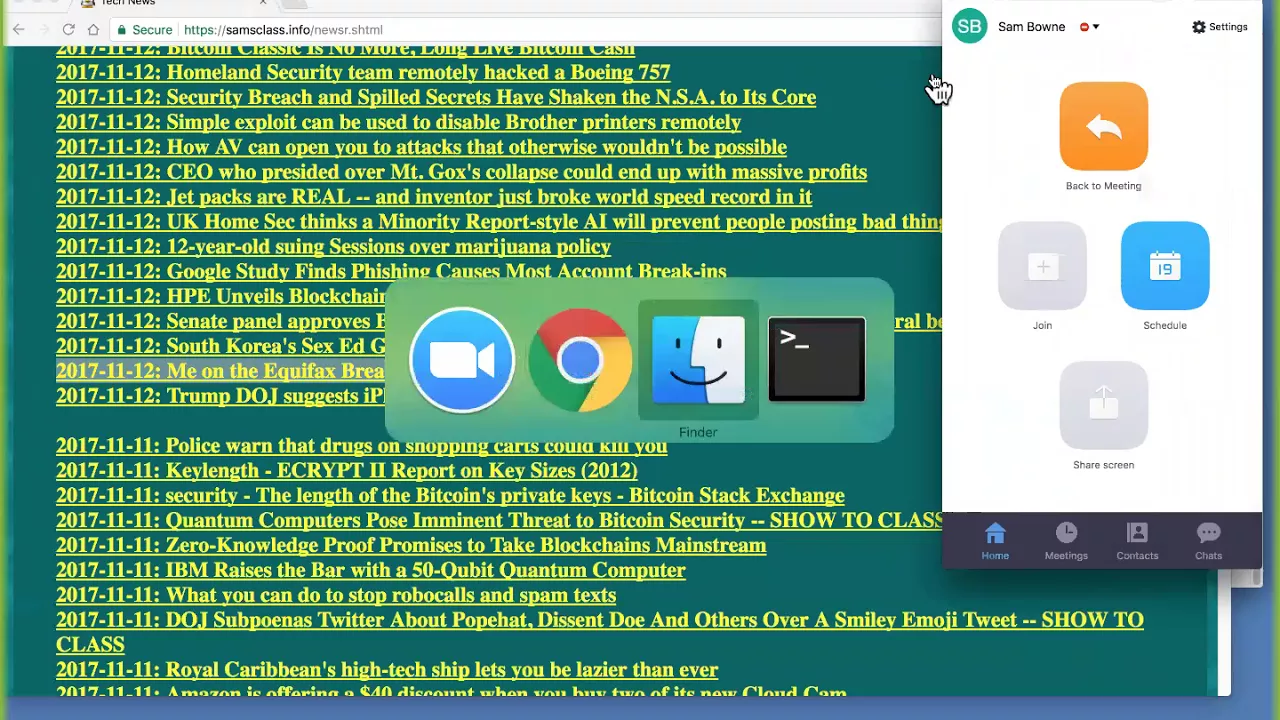1280x720 pixels.
Task: Open the N.S.A. security breach link
Action: click(x=436, y=97)
